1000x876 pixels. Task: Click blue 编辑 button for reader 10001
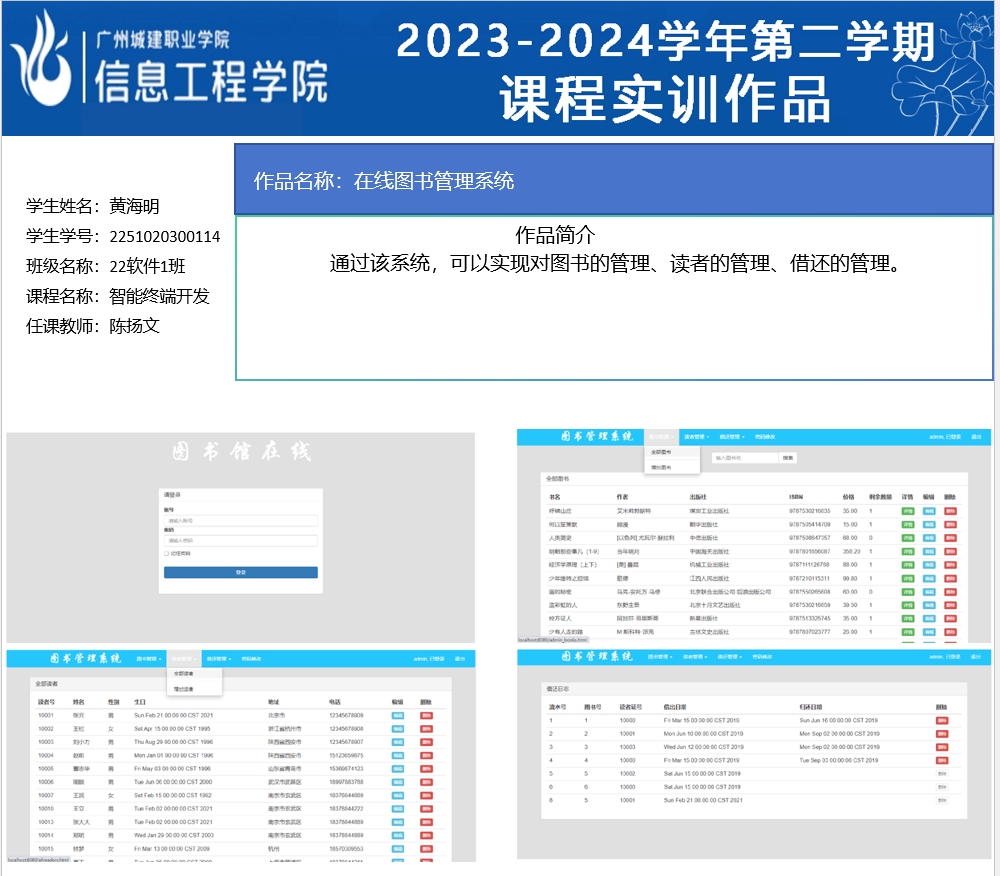pyautogui.click(x=397, y=716)
